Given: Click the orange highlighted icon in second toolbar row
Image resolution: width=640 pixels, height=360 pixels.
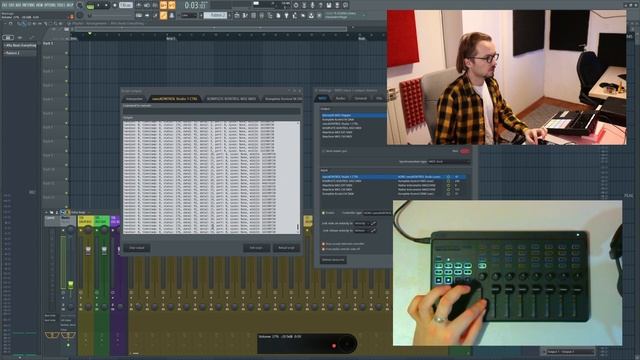Looking at the screenshot, I should [x=163, y=16].
